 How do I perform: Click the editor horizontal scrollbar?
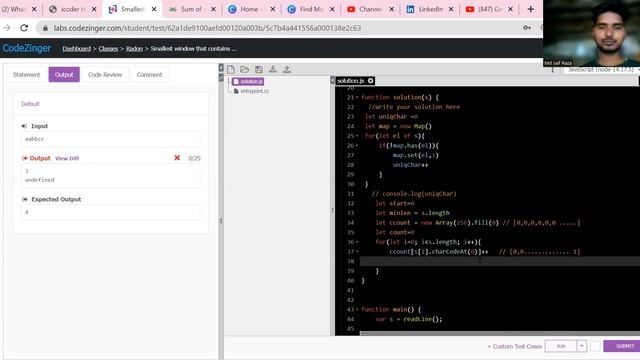(500, 333)
